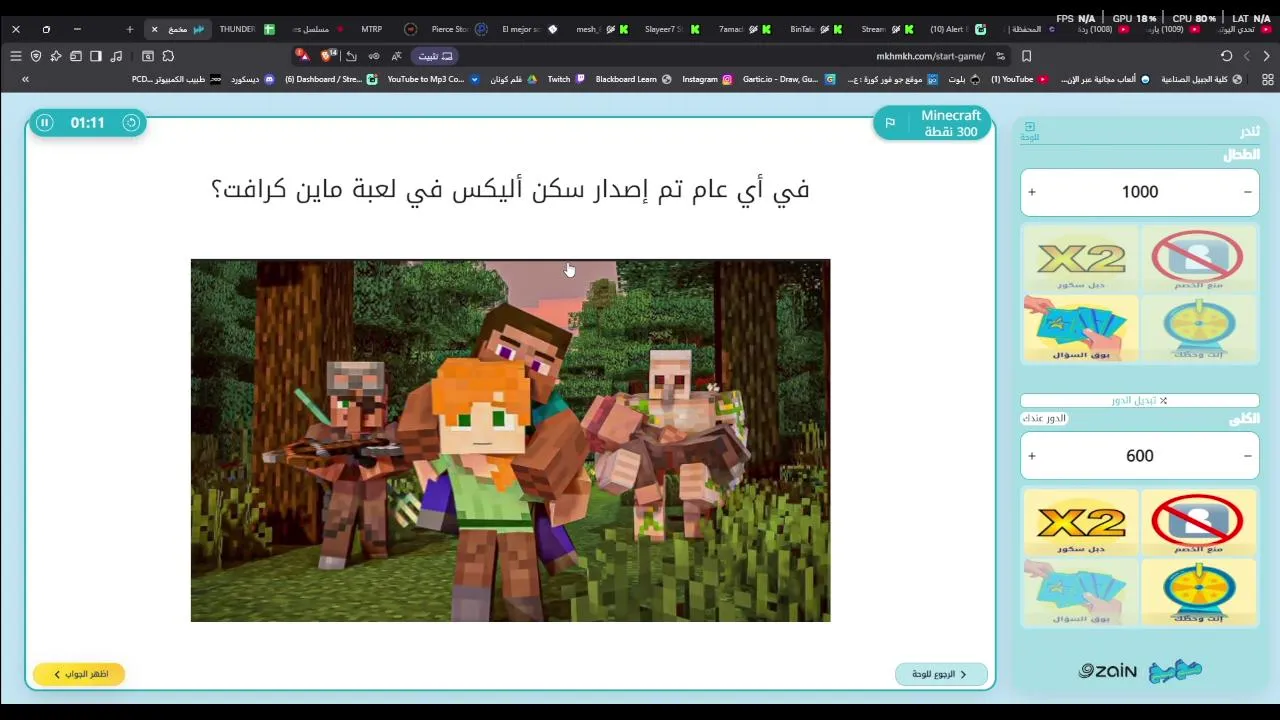This screenshot has height=720, width=1280.
Task: Use first team's steal-question cards power-up
Action: click(1081, 328)
